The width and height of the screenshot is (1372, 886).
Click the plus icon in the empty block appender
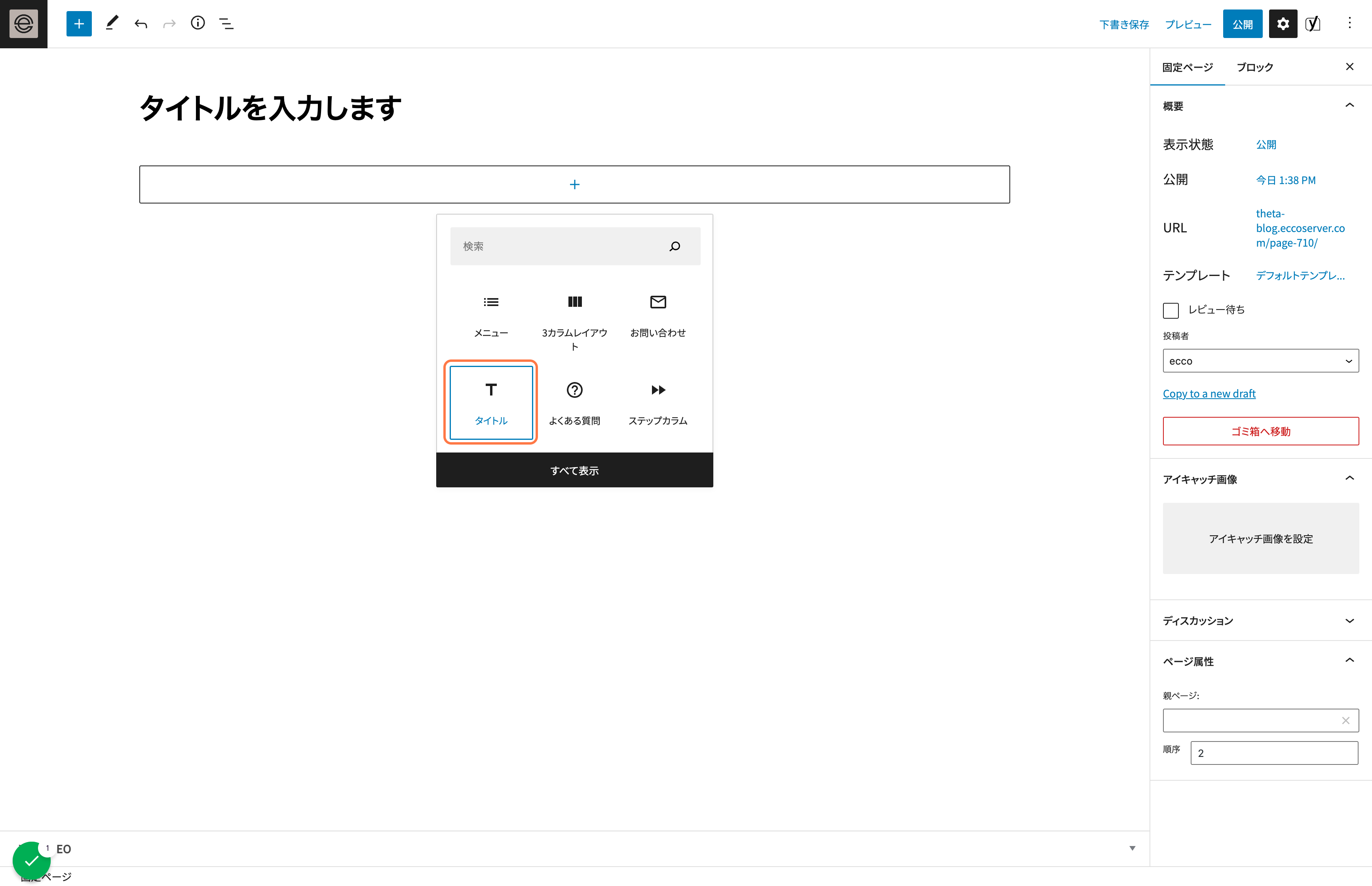pos(575,184)
